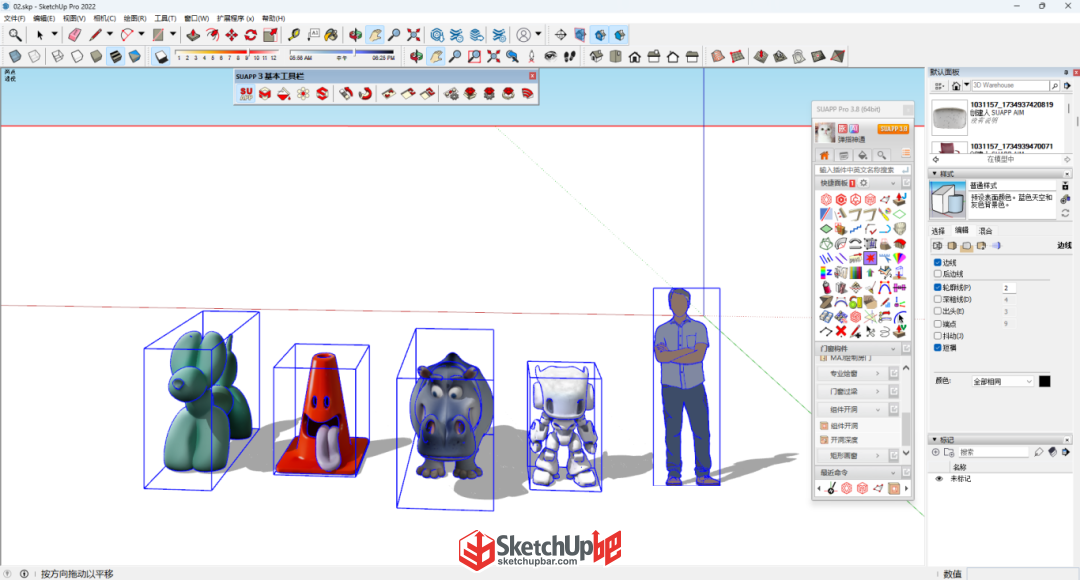Open the 相机(C) menu
1080x580 pixels.
coord(105,19)
